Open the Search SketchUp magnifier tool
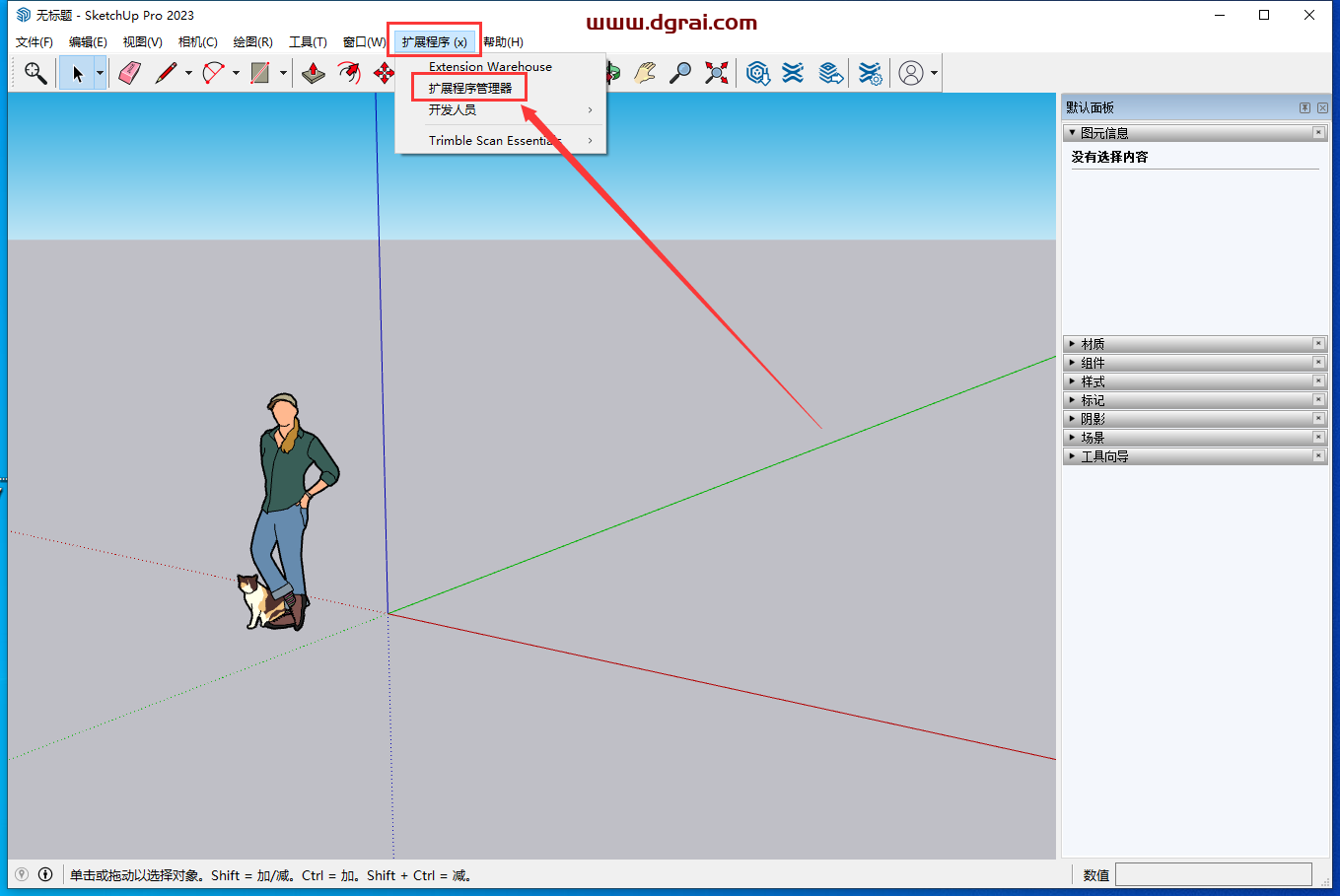 (35, 73)
